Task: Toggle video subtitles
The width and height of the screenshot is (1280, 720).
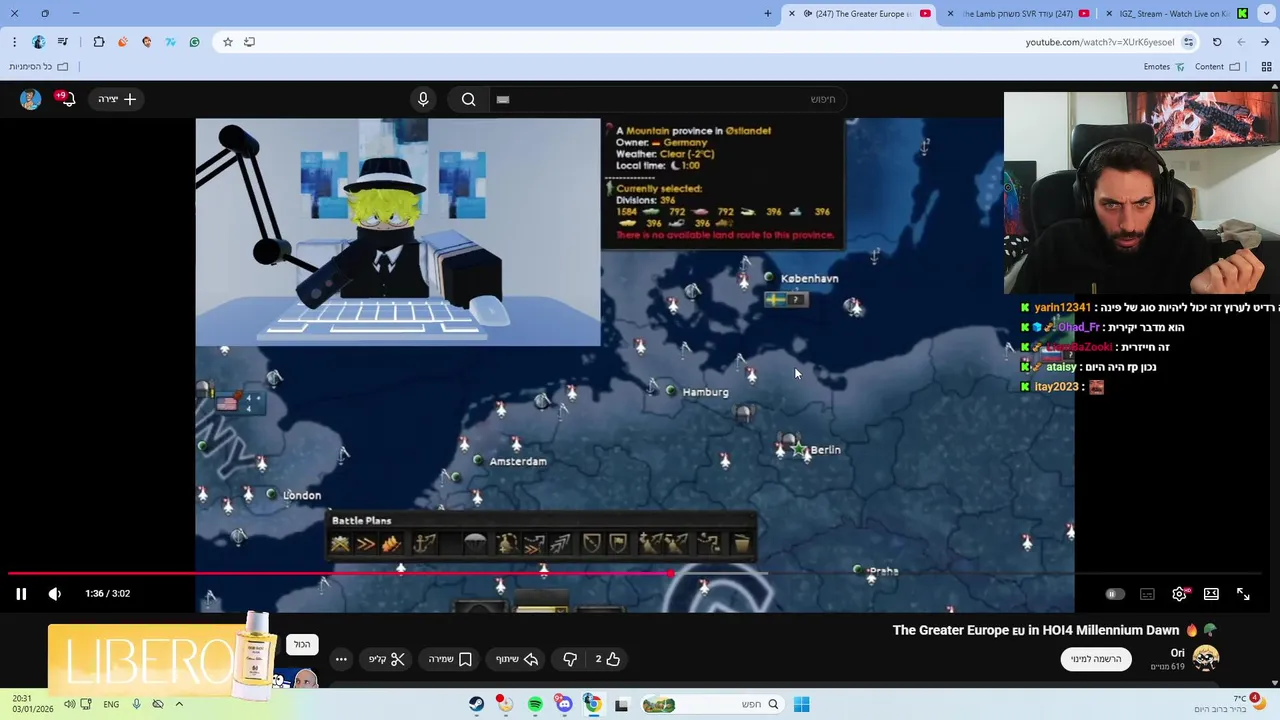Action: pos(1147,594)
